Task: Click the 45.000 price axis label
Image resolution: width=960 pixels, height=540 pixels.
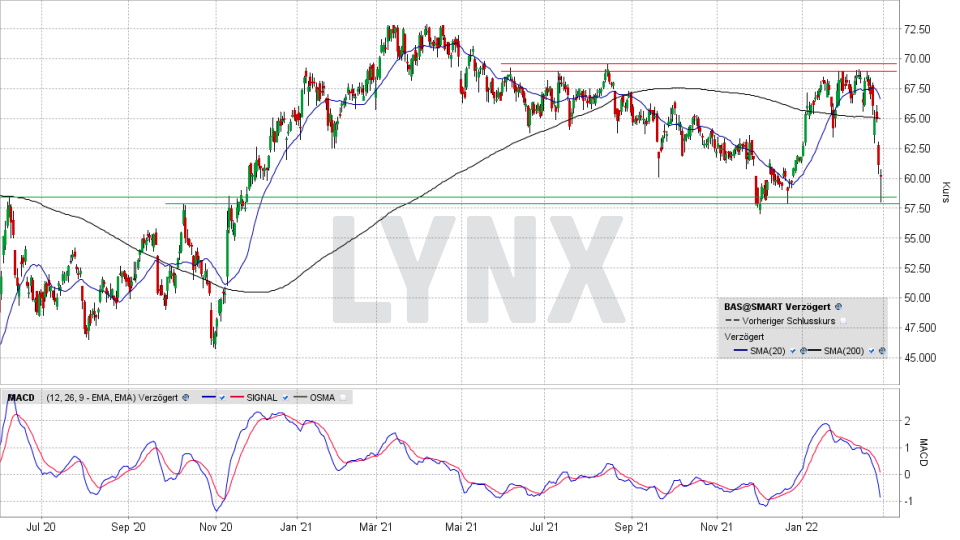Action: (x=920, y=358)
